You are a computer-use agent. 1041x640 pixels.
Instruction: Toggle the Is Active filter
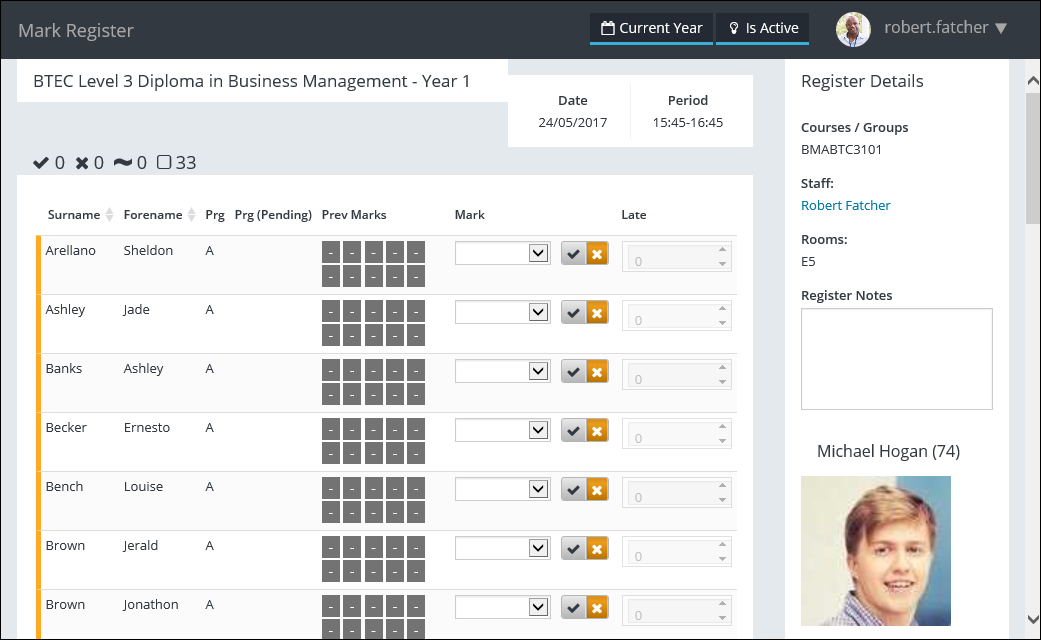762,28
